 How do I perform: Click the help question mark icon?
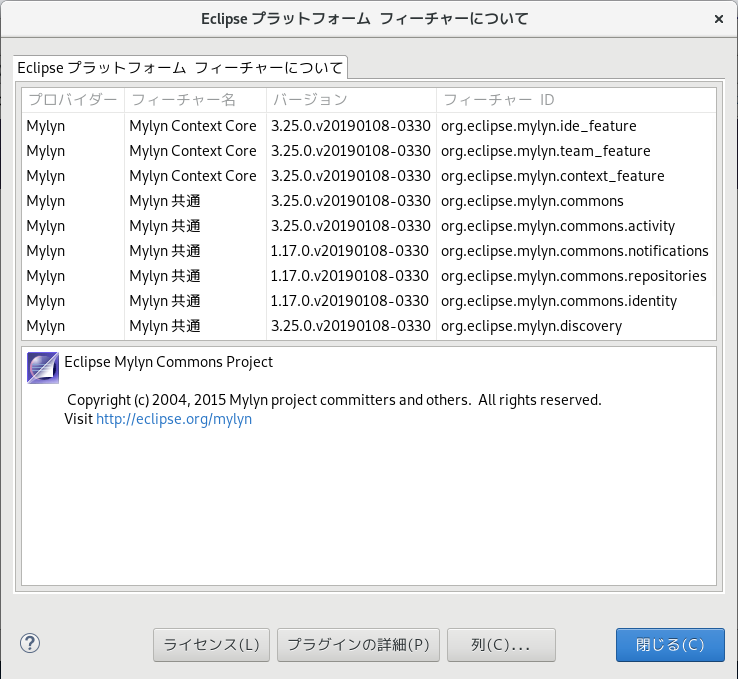28,643
